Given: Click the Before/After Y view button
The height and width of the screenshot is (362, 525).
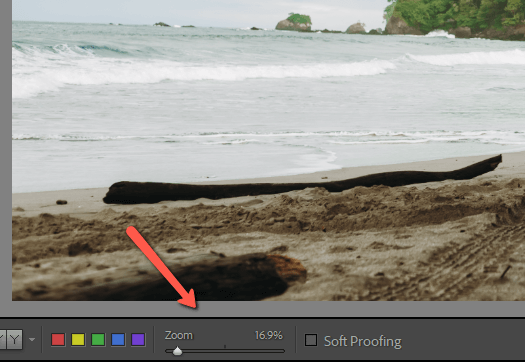Looking at the screenshot, I should [15, 340].
